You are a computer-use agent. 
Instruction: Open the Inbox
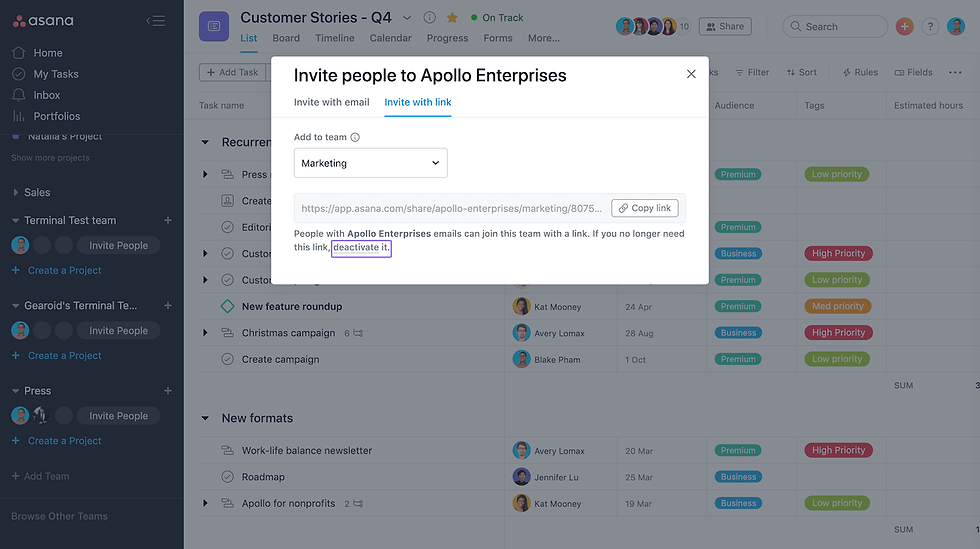point(36,95)
